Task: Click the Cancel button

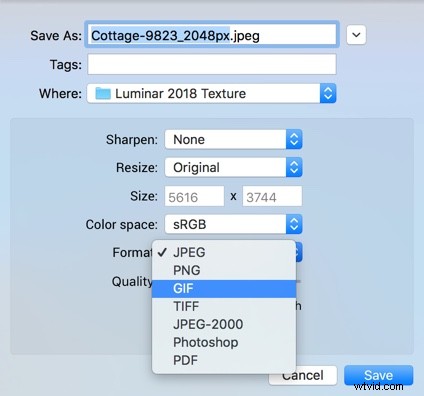Action: (303, 375)
